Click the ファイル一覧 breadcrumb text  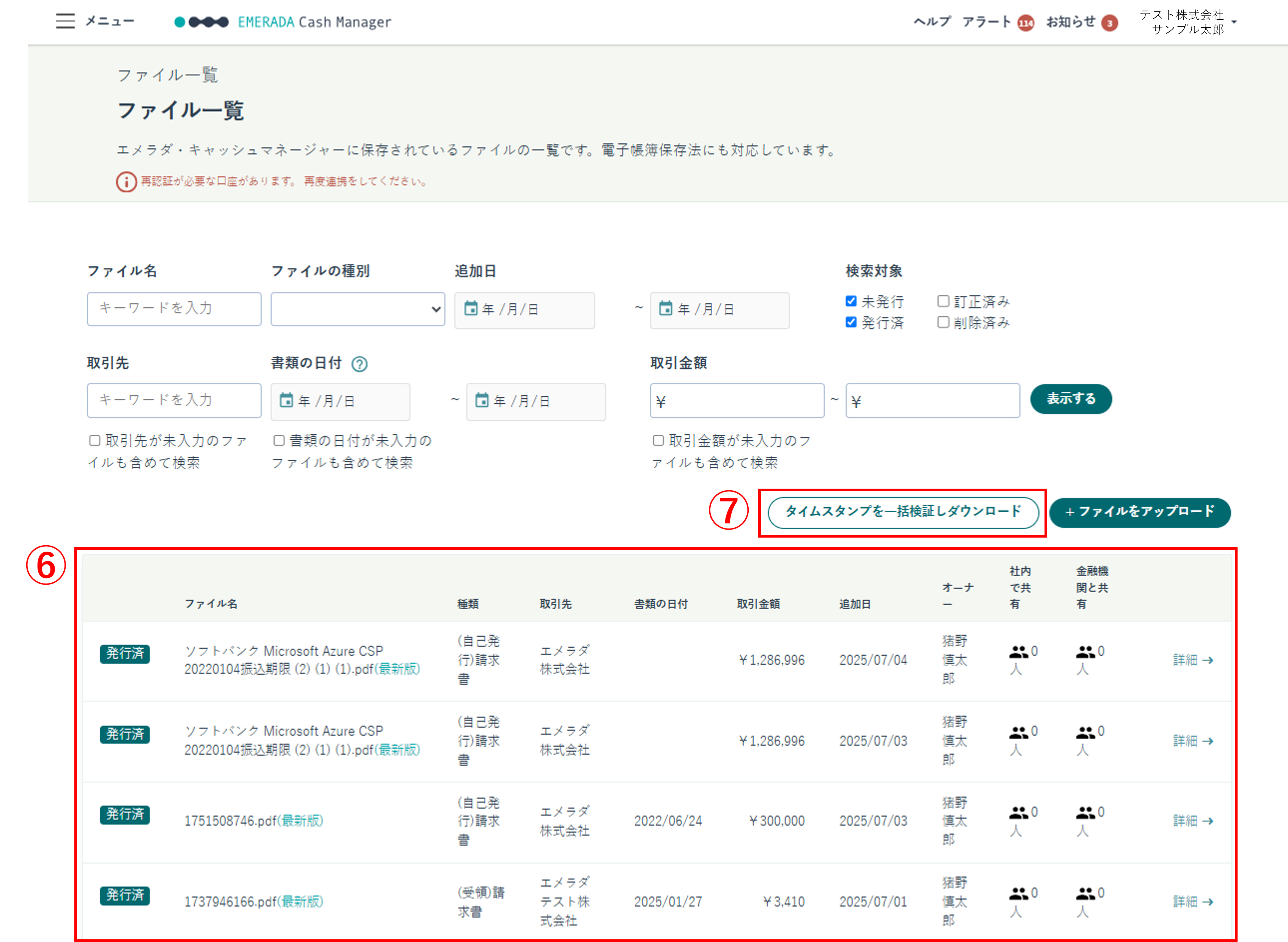click(167, 75)
